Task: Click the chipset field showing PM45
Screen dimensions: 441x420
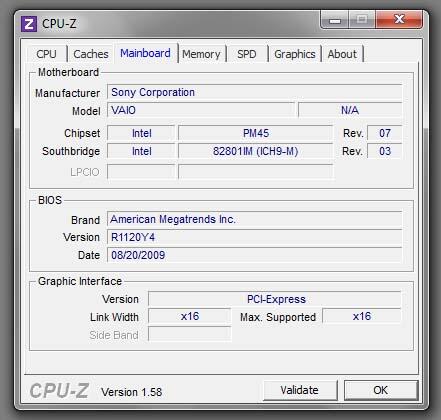Action: tap(256, 133)
